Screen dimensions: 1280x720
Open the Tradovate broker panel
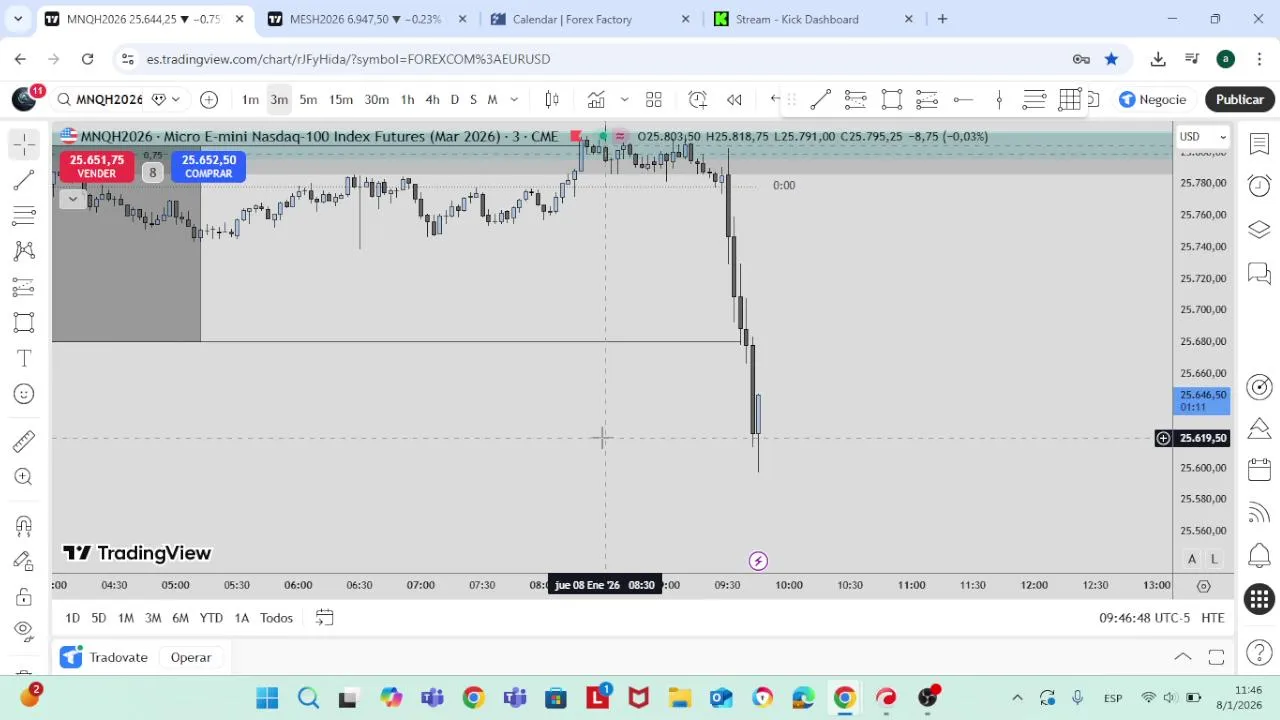click(x=104, y=657)
